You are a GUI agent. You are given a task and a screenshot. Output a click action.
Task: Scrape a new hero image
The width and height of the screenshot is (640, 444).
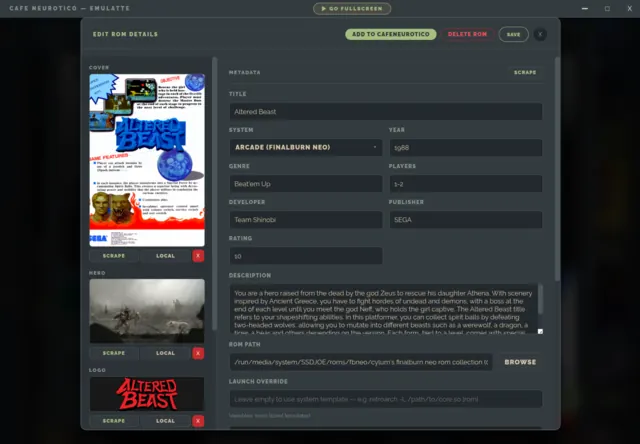(114, 353)
